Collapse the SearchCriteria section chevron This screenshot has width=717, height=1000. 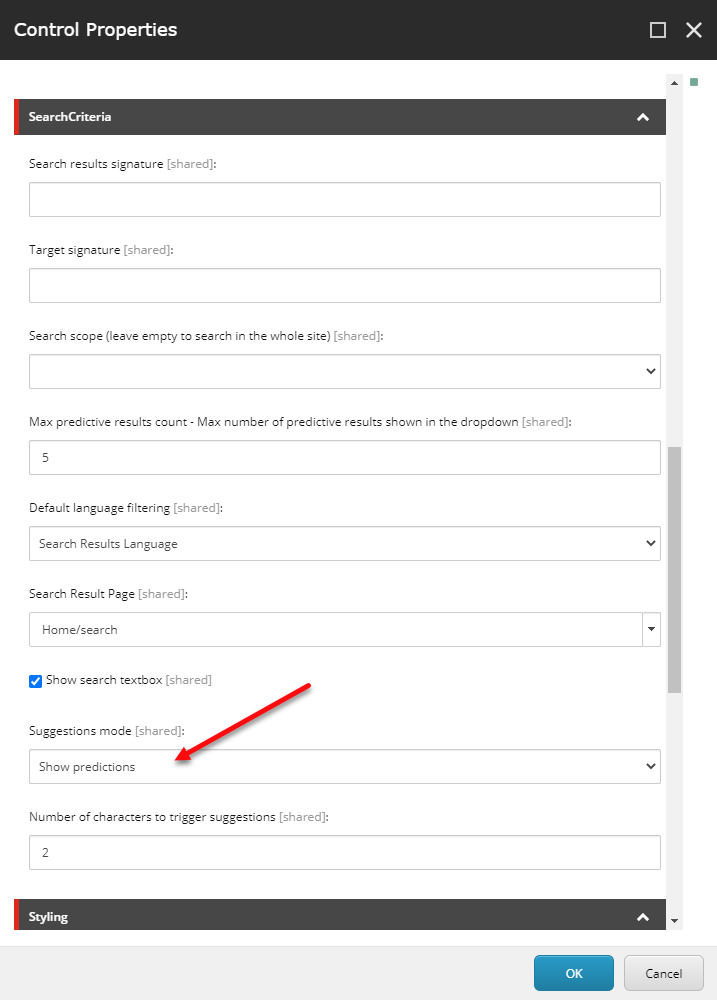pos(643,117)
